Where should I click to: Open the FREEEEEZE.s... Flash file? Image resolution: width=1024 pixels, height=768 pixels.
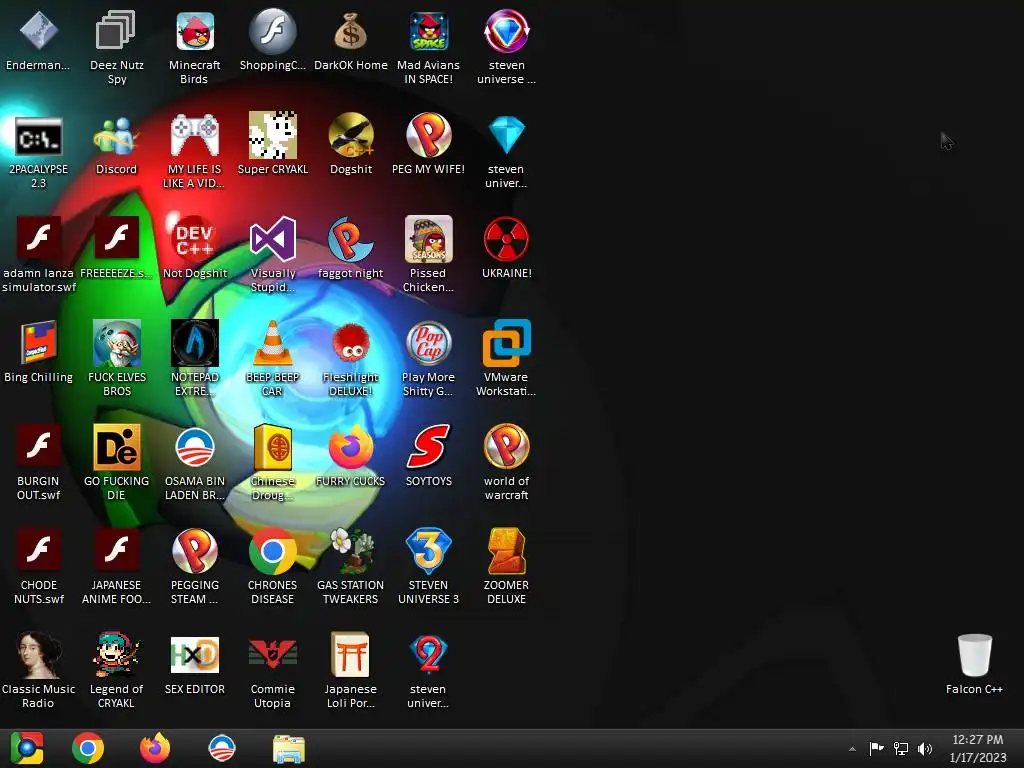pyautogui.click(x=116, y=238)
